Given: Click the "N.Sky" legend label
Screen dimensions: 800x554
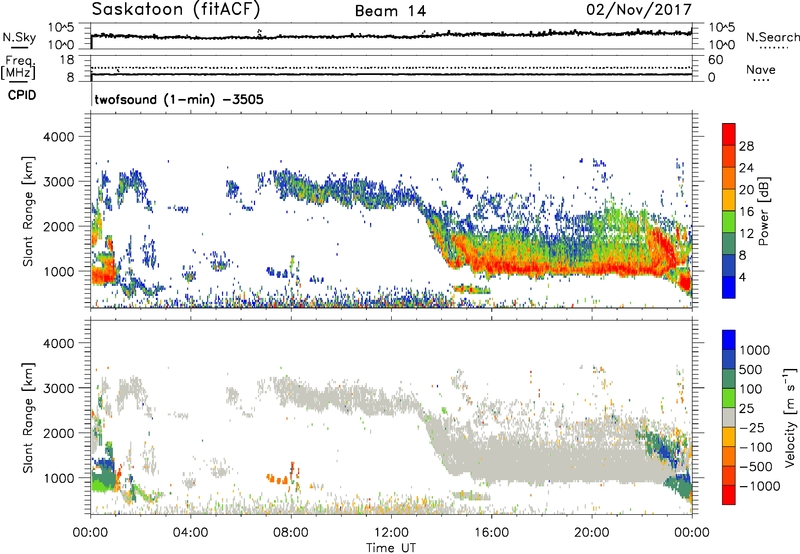Looking at the screenshot, I should (19, 37).
